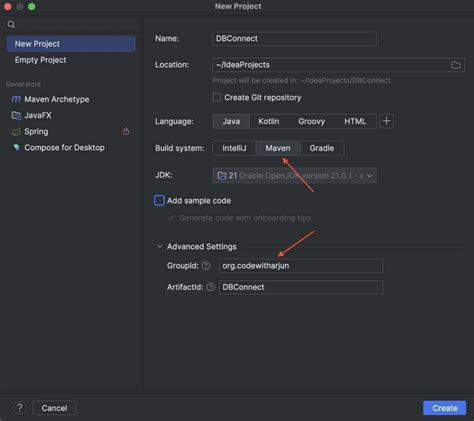Choose Kotlin as the language

tap(269, 121)
